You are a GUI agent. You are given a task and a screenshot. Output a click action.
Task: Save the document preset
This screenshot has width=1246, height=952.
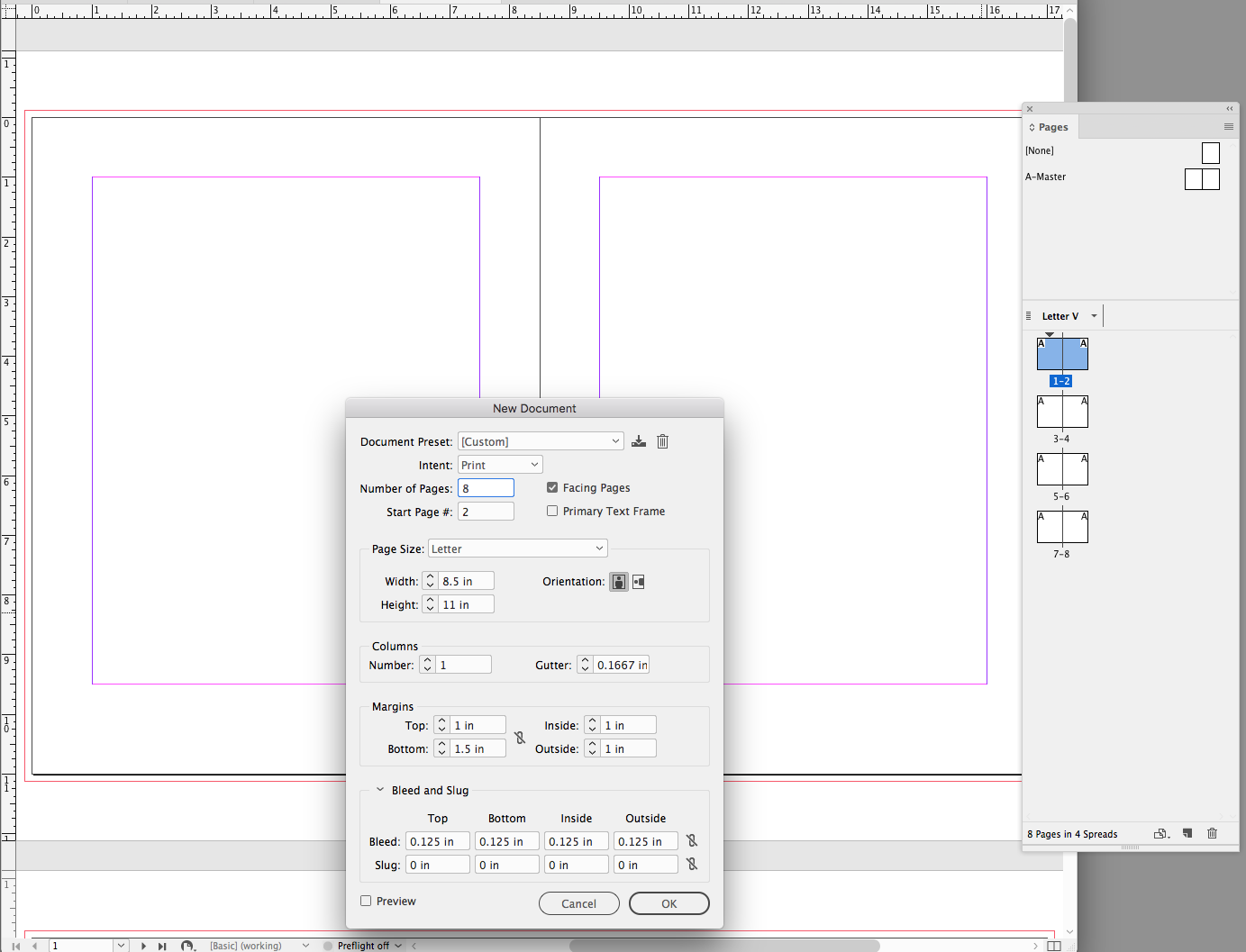(639, 441)
